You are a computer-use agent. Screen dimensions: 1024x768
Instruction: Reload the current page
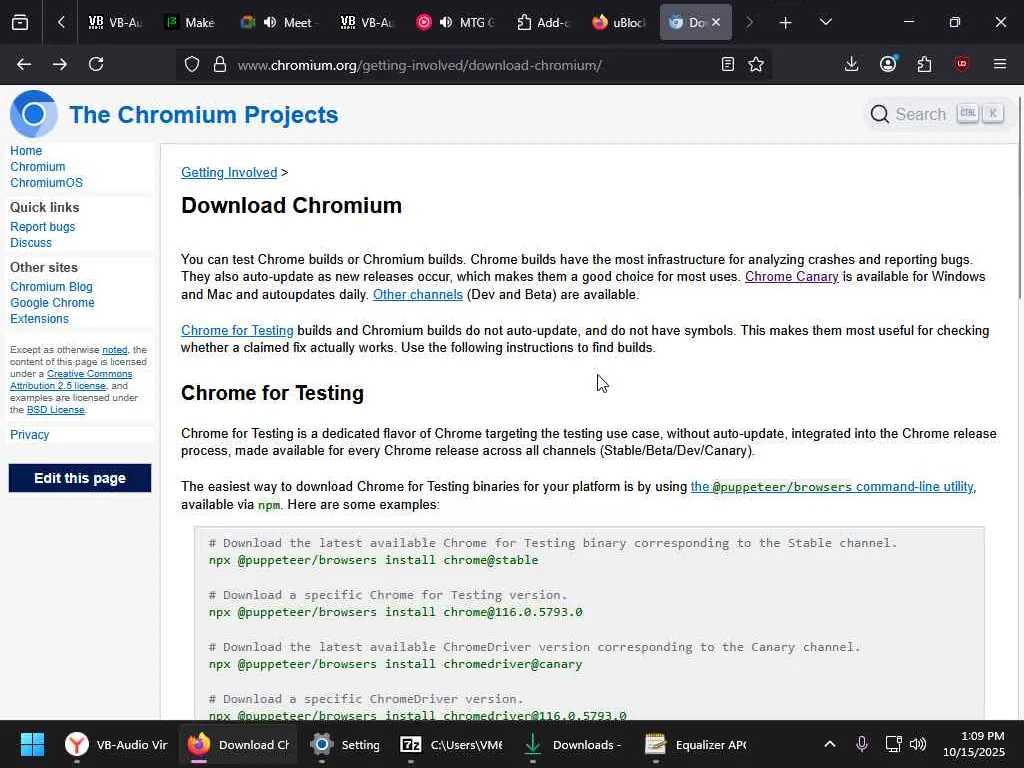point(96,64)
